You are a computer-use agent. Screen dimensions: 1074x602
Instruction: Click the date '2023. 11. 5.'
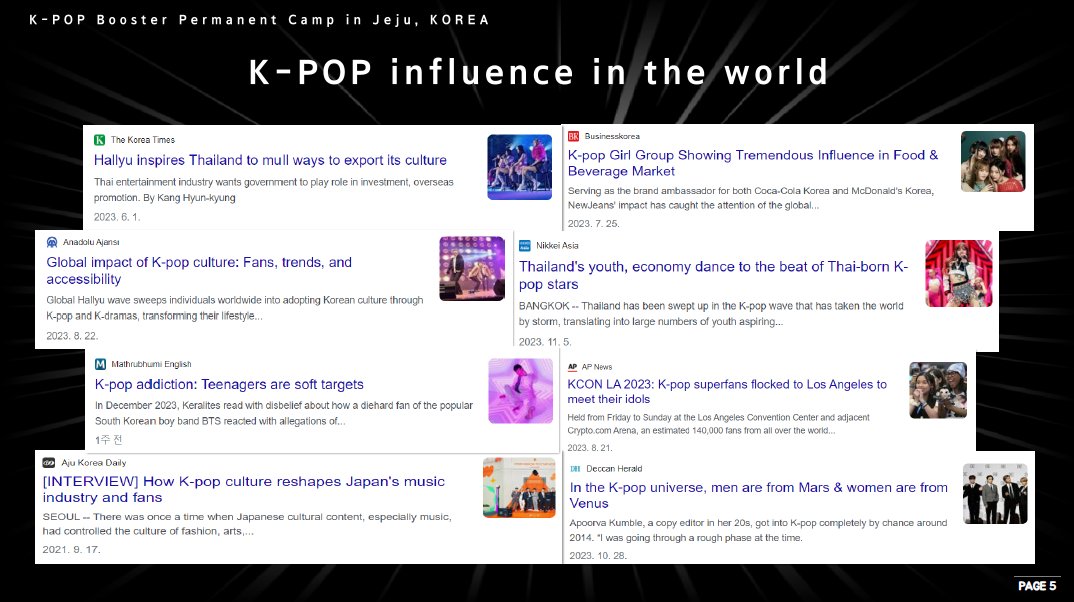point(545,342)
